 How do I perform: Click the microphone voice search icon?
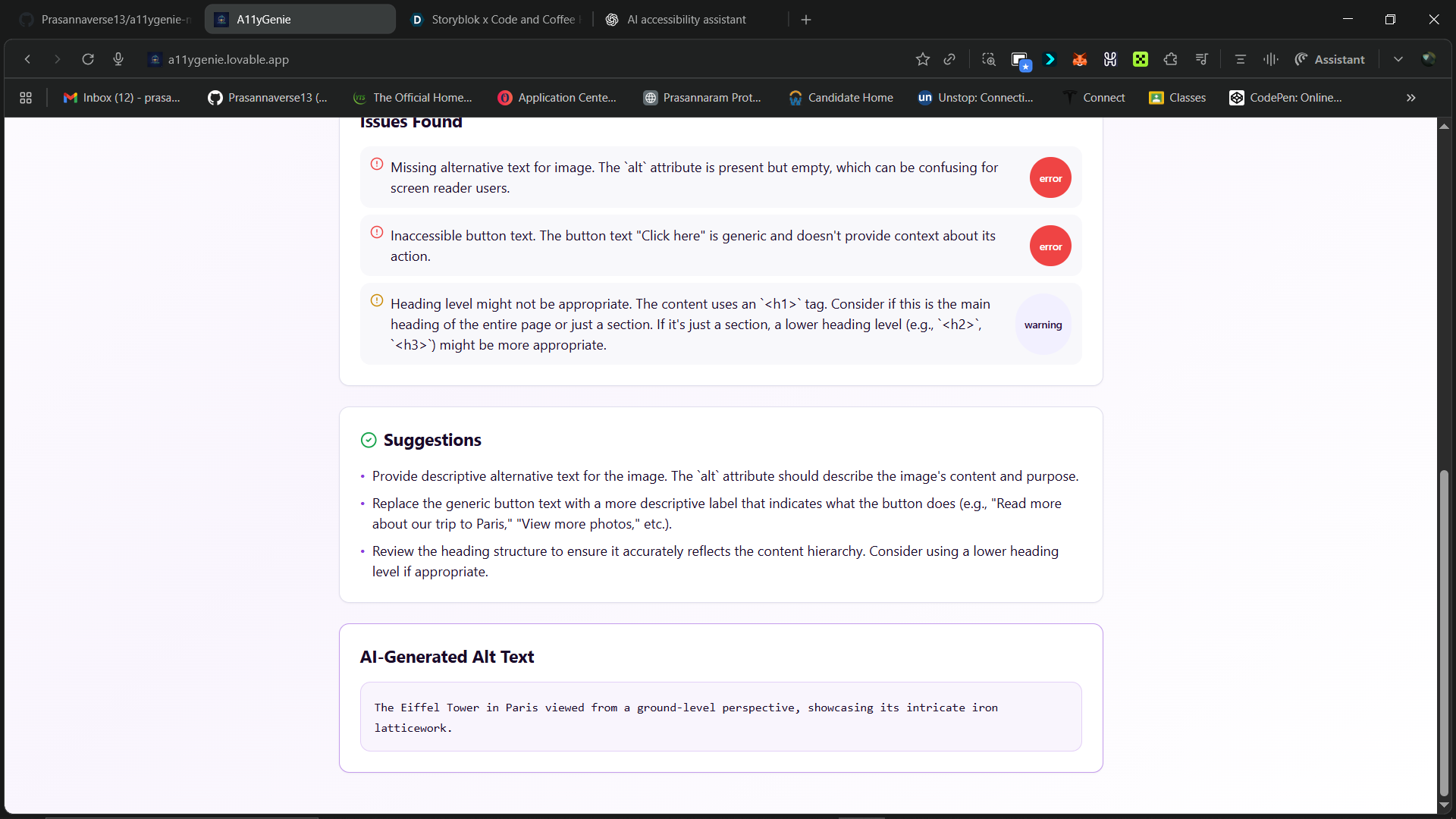point(118,59)
